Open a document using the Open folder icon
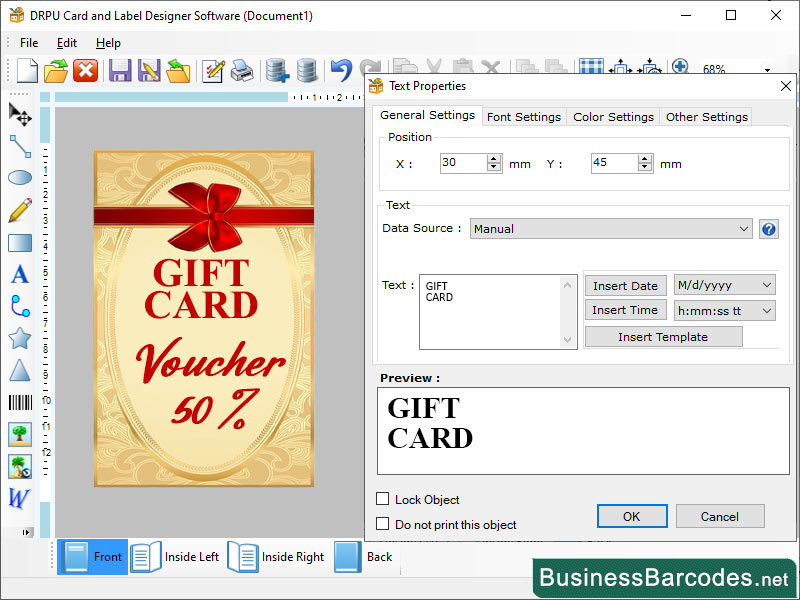The width and height of the screenshot is (800, 600). pos(55,70)
